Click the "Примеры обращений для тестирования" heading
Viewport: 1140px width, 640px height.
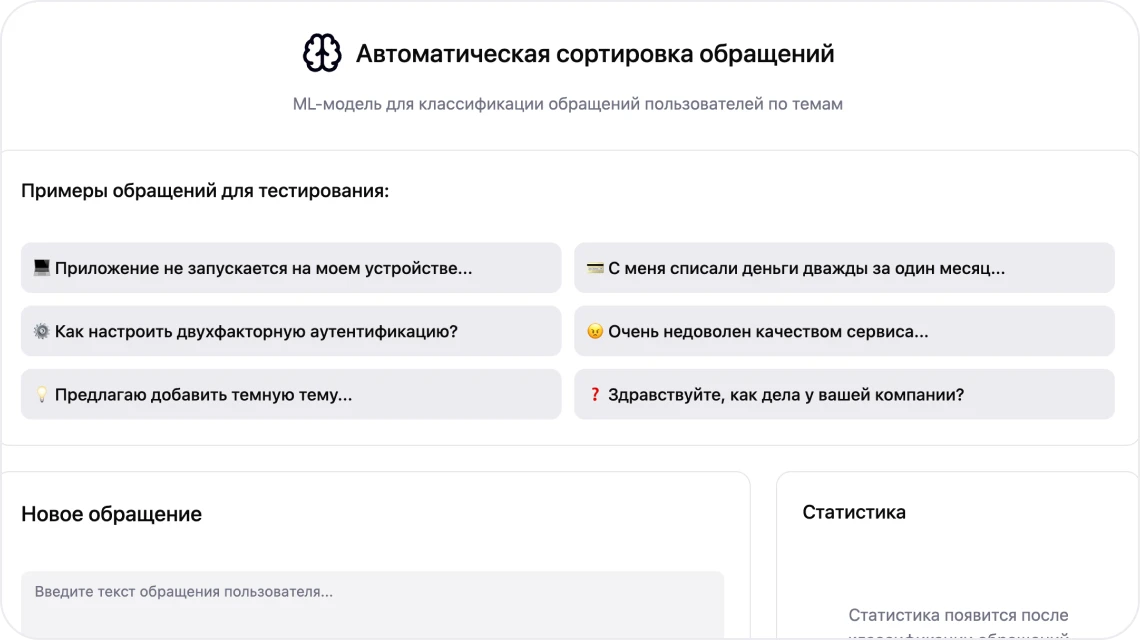pyautogui.click(x=205, y=191)
